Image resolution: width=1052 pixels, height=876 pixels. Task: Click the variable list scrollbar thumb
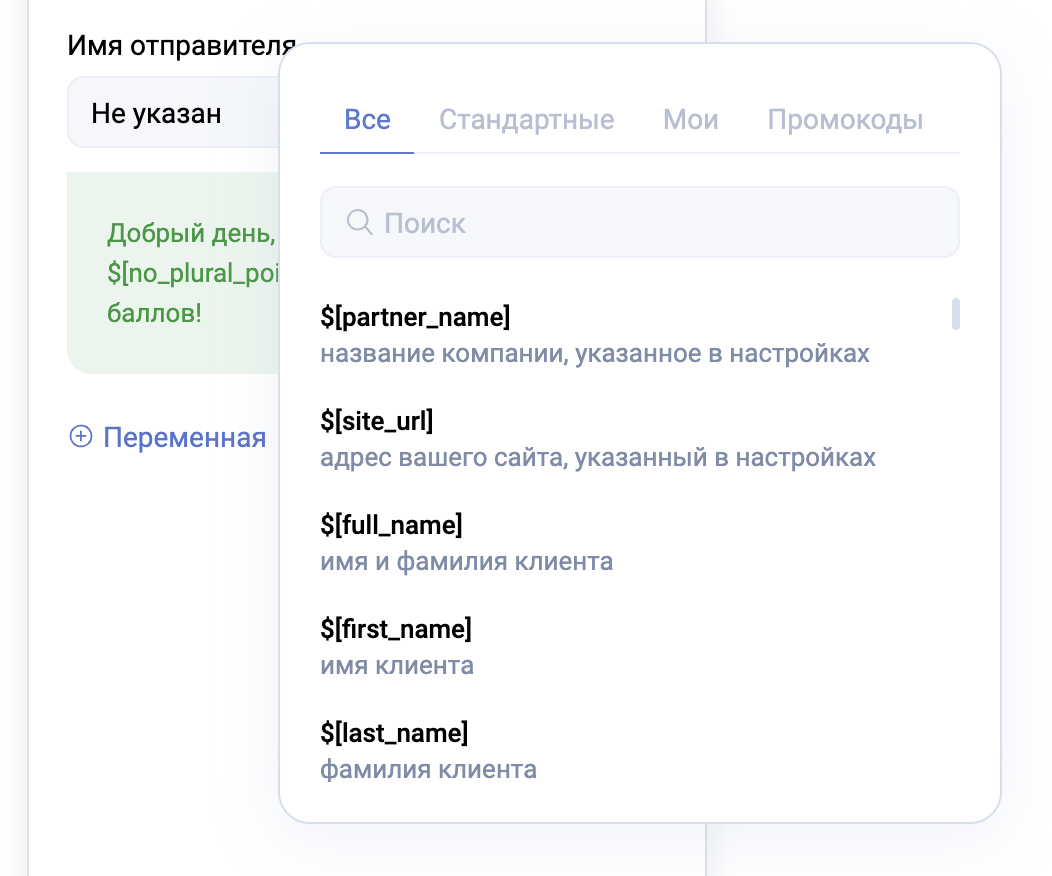pos(955,314)
